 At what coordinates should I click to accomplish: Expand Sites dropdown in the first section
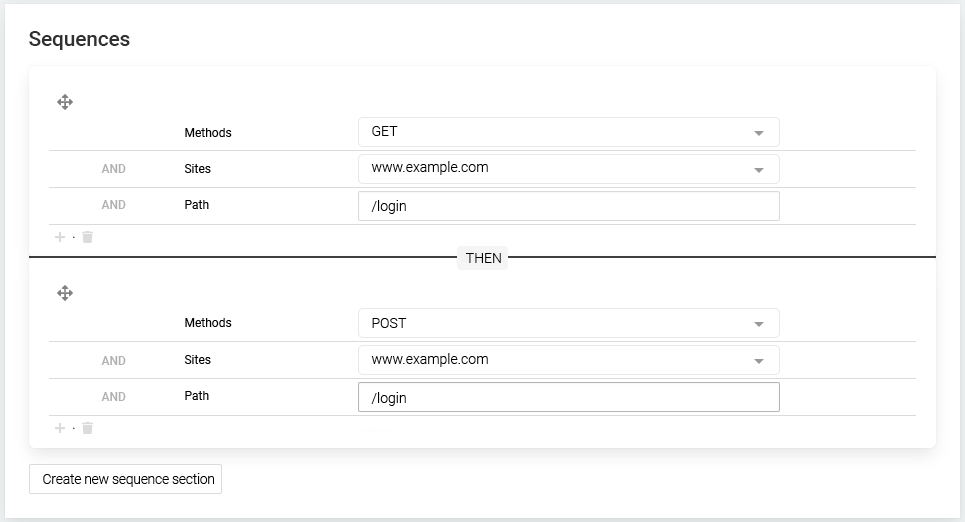(x=569, y=169)
